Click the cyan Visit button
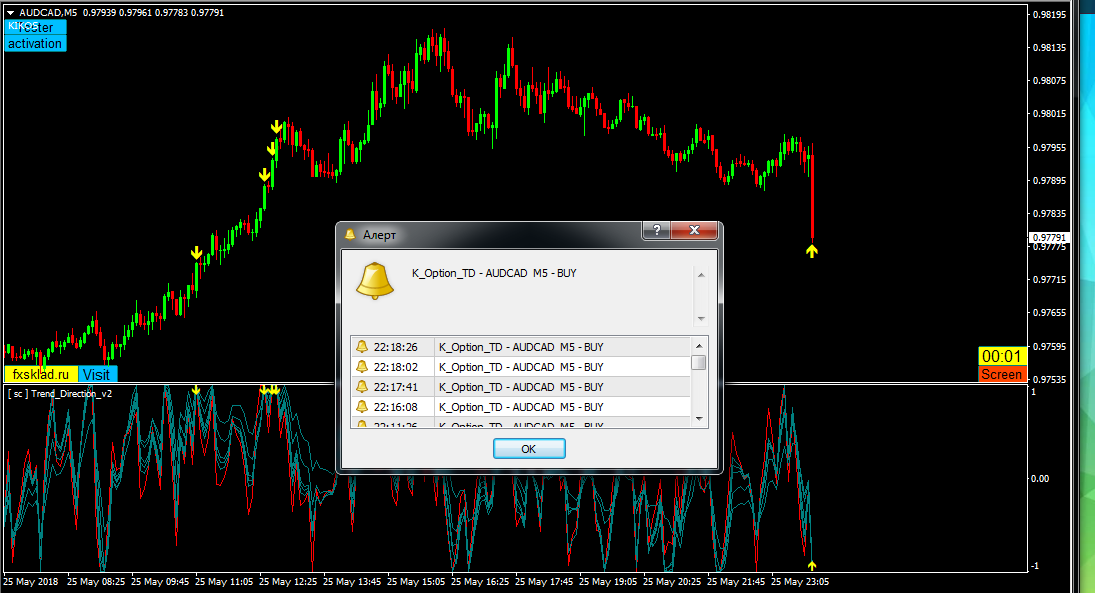Screen dimensions: 1095x593 coord(97,374)
